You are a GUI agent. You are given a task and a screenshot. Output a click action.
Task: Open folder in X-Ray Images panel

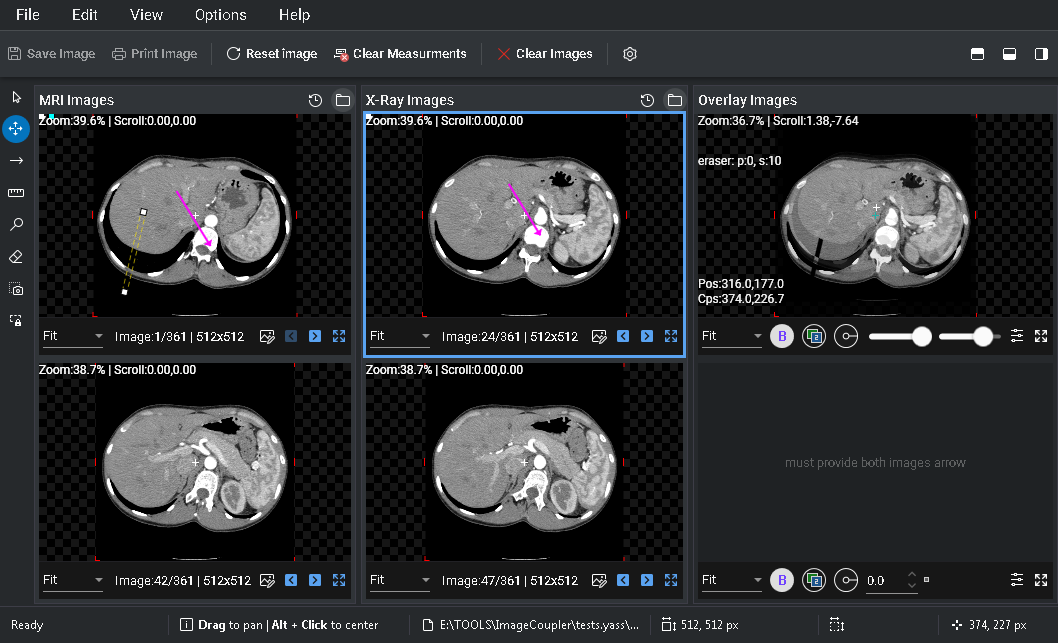(x=675, y=101)
